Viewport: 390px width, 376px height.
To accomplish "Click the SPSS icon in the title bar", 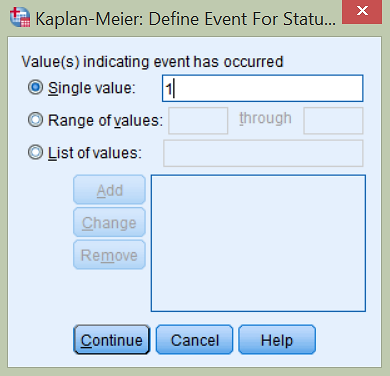I will coord(20,17).
